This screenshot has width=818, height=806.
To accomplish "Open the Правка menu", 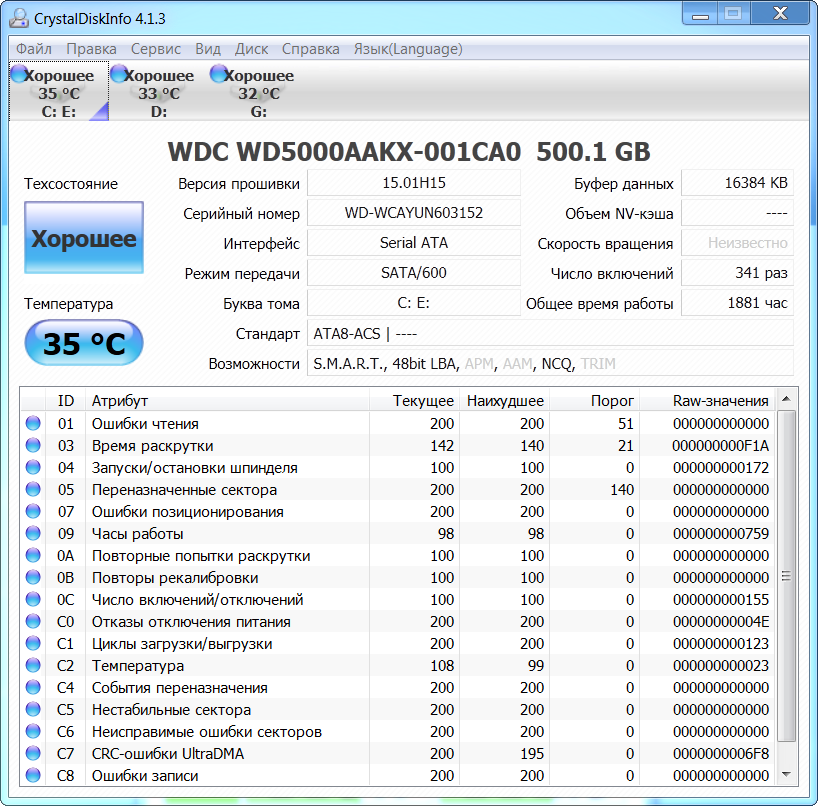I will point(91,49).
